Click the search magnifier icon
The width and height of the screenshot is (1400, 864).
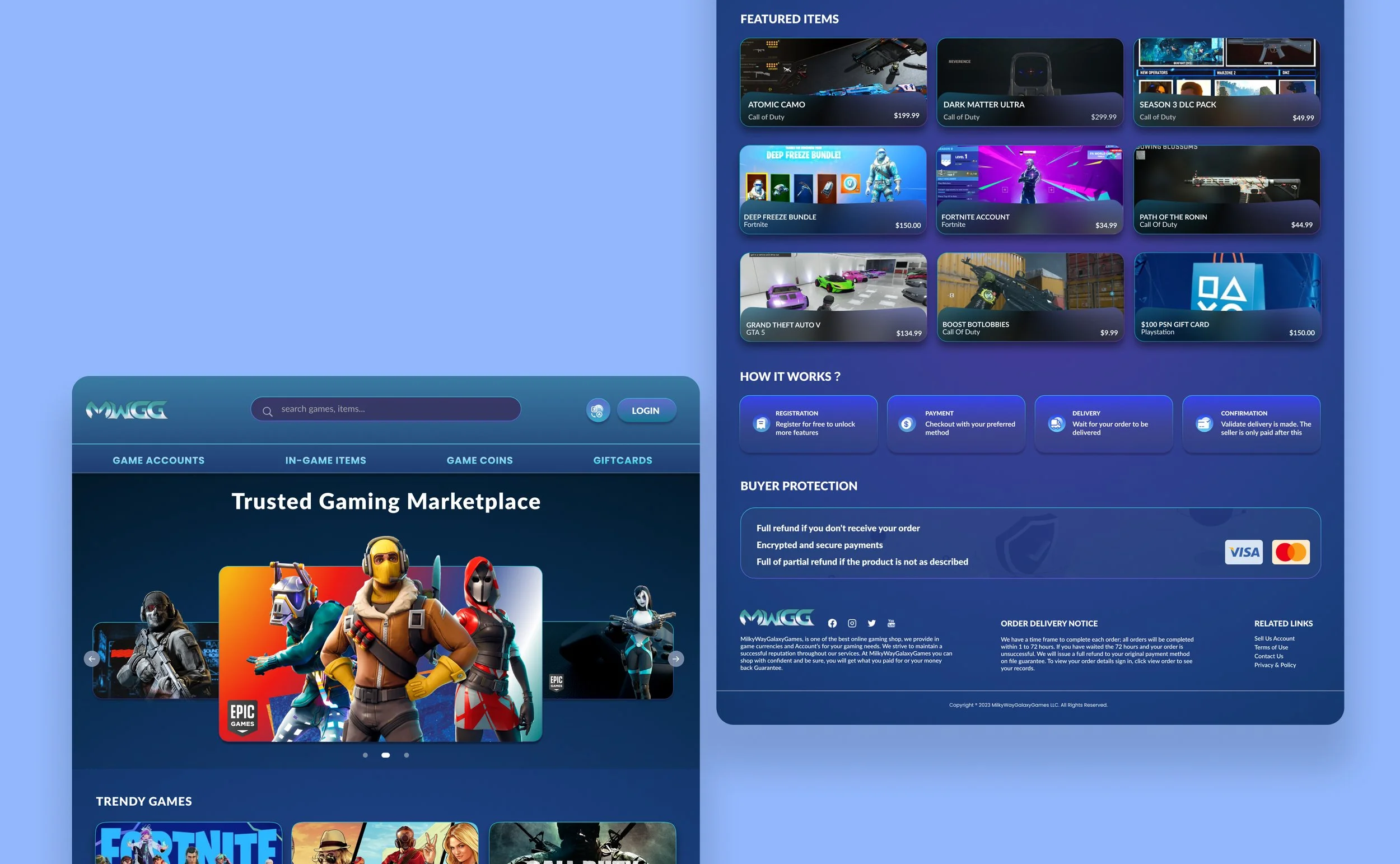point(267,411)
